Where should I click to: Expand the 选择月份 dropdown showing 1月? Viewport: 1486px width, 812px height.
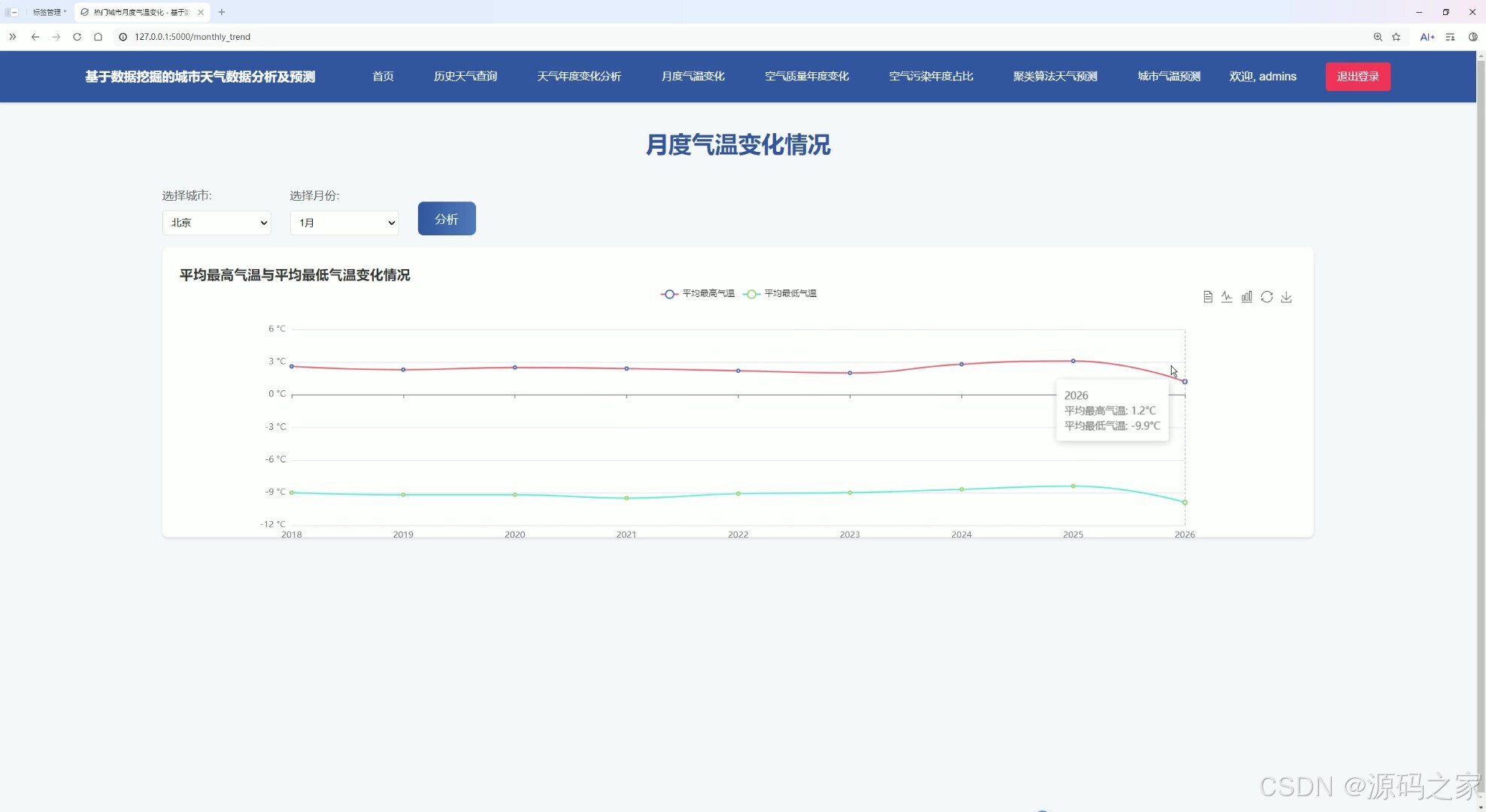tap(344, 223)
